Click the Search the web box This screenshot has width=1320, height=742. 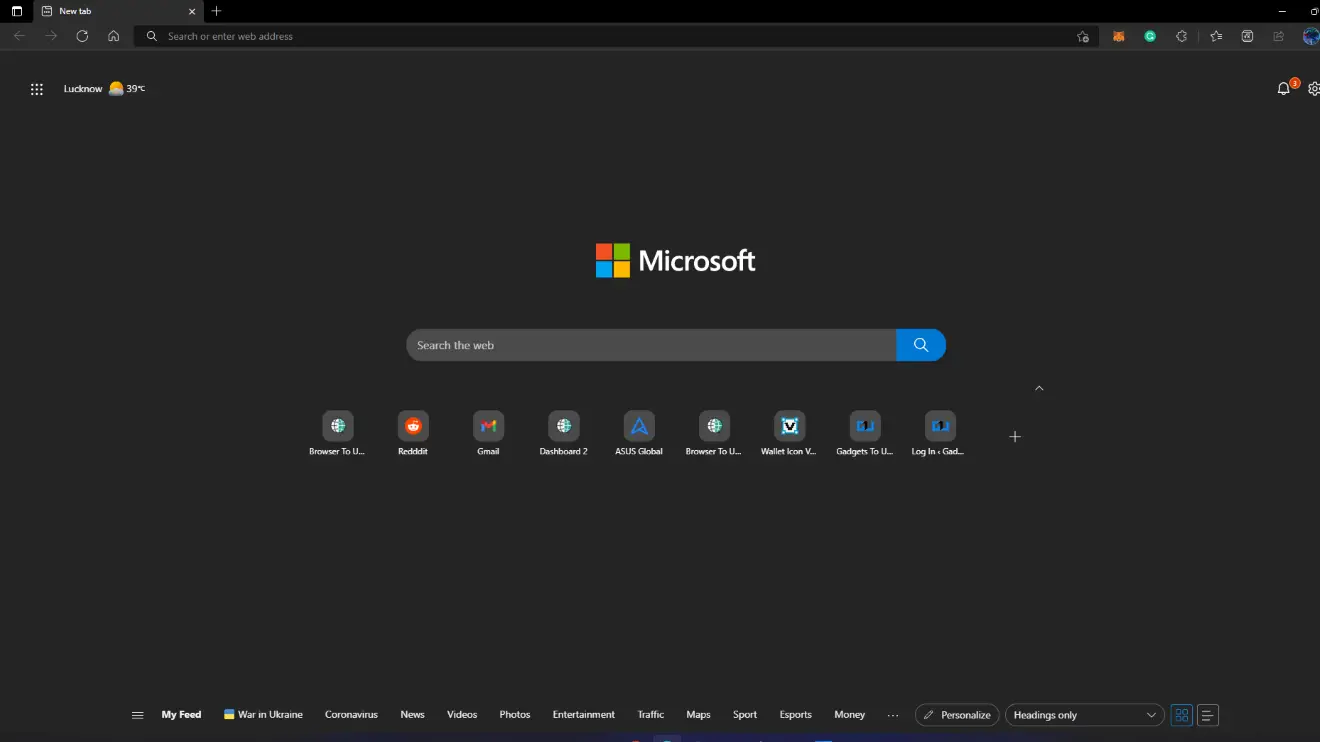click(651, 345)
